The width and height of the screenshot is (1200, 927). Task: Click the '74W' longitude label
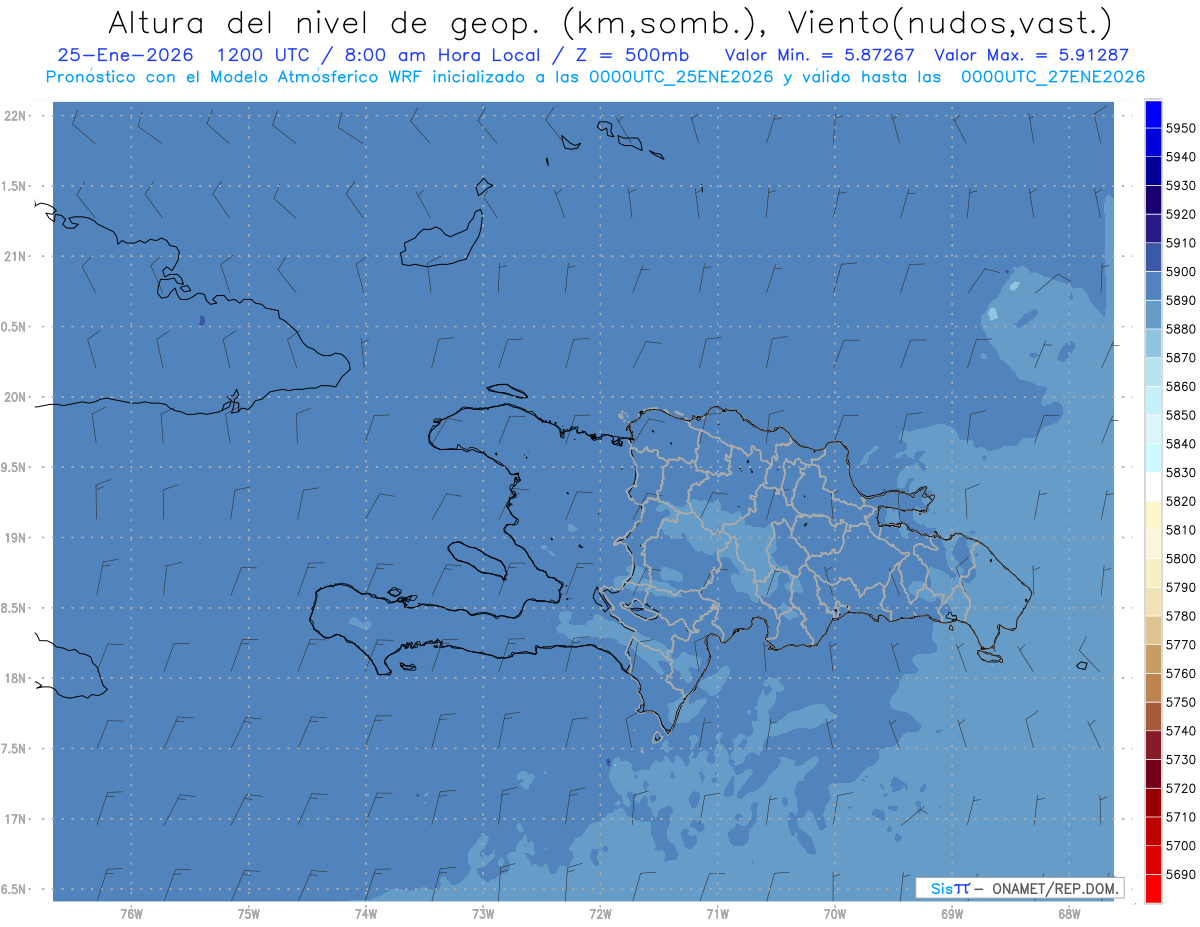coord(365,913)
